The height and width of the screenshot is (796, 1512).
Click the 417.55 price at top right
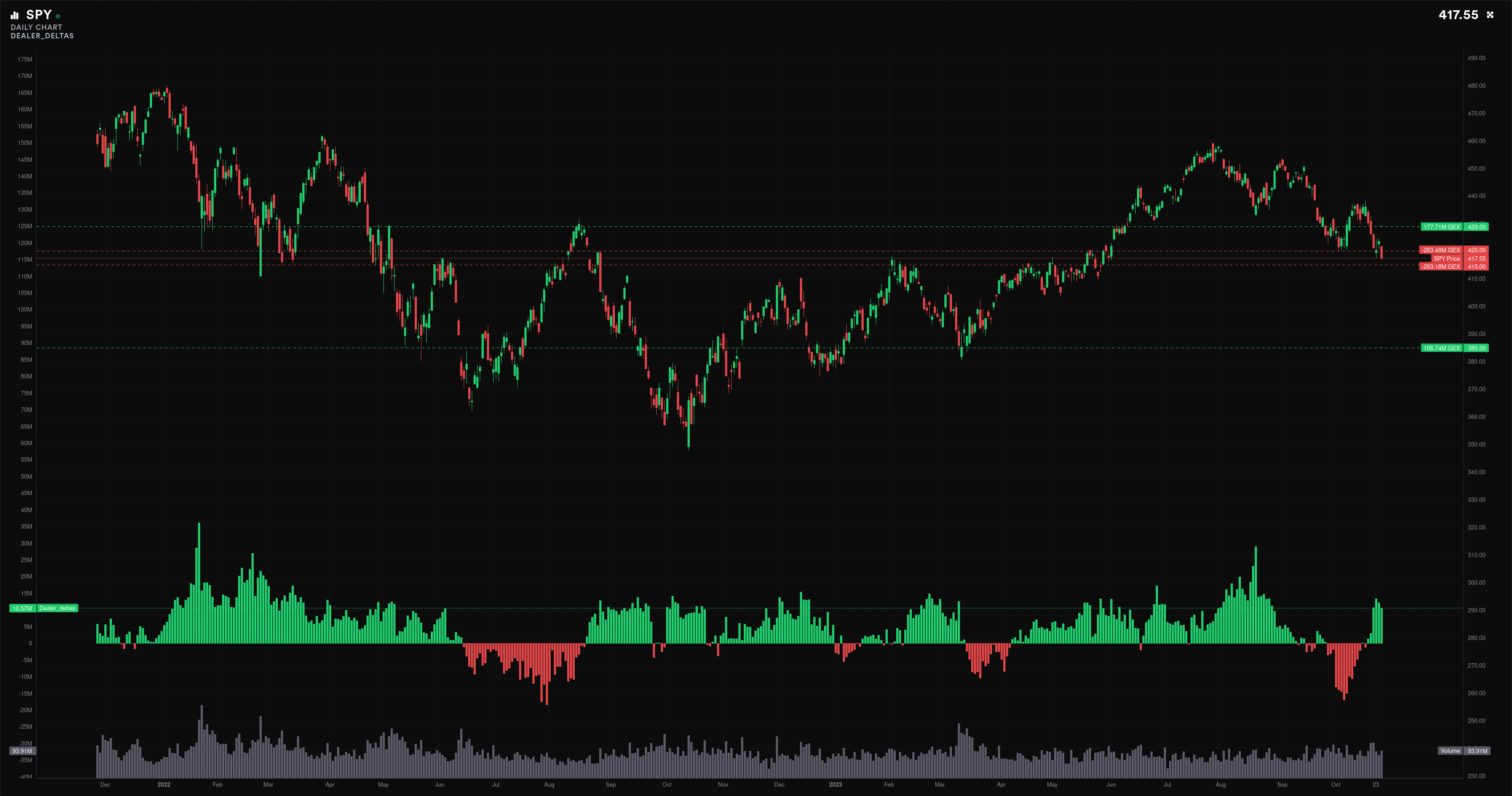point(1458,15)
